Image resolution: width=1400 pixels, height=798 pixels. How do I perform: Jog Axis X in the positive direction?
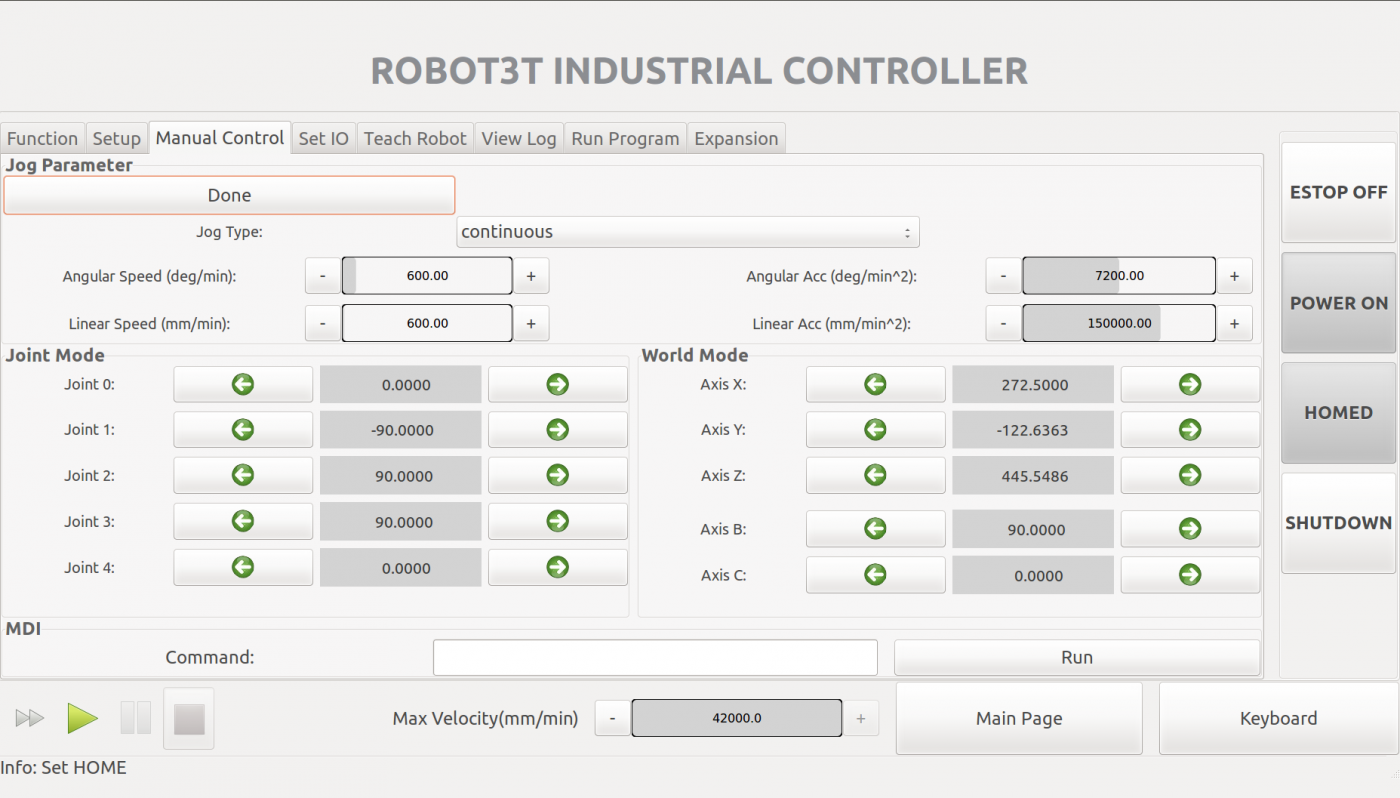pos(1190,384)
